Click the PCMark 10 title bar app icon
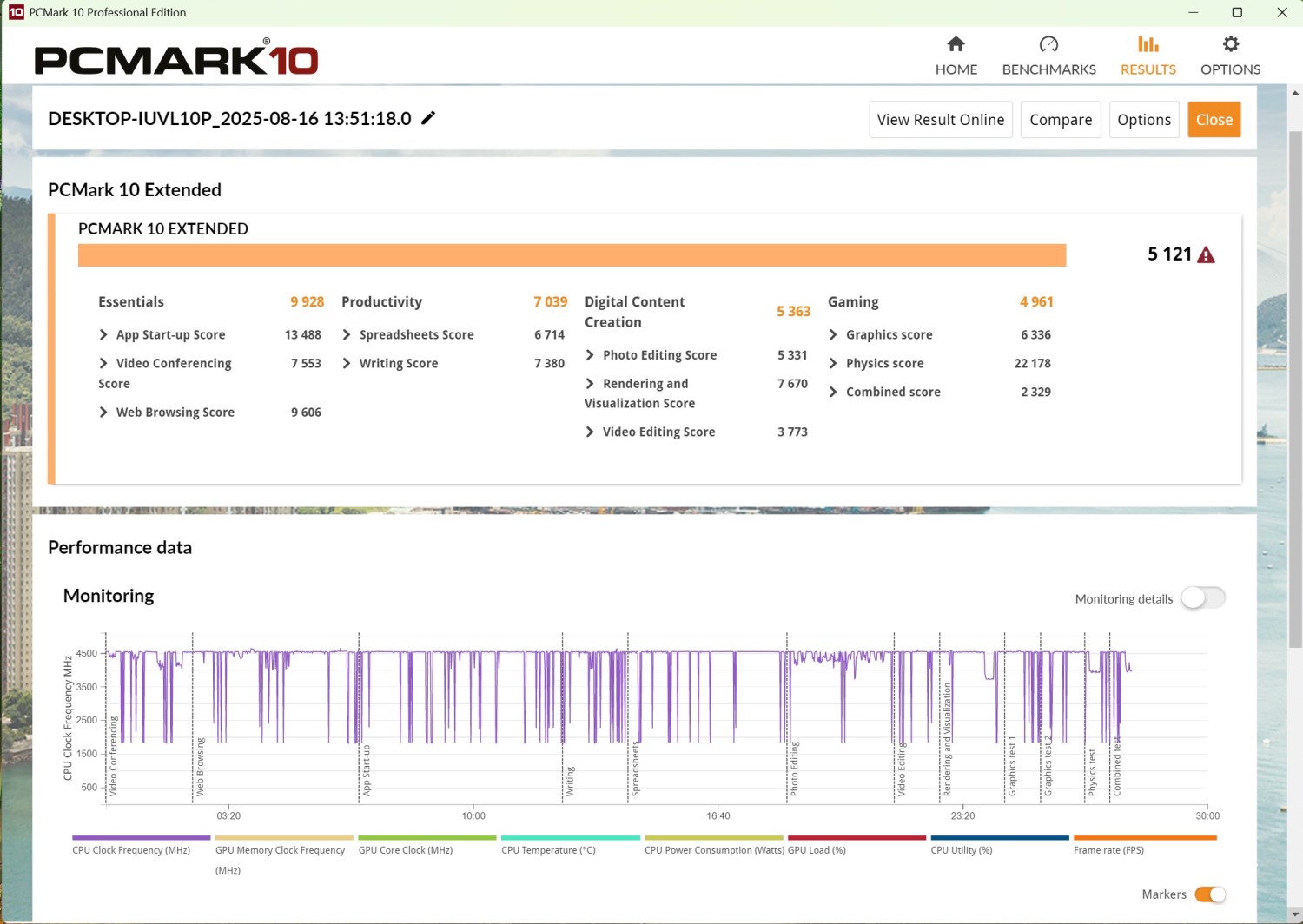The width and height of the screenshot is (1303, 924). (16, 12)
